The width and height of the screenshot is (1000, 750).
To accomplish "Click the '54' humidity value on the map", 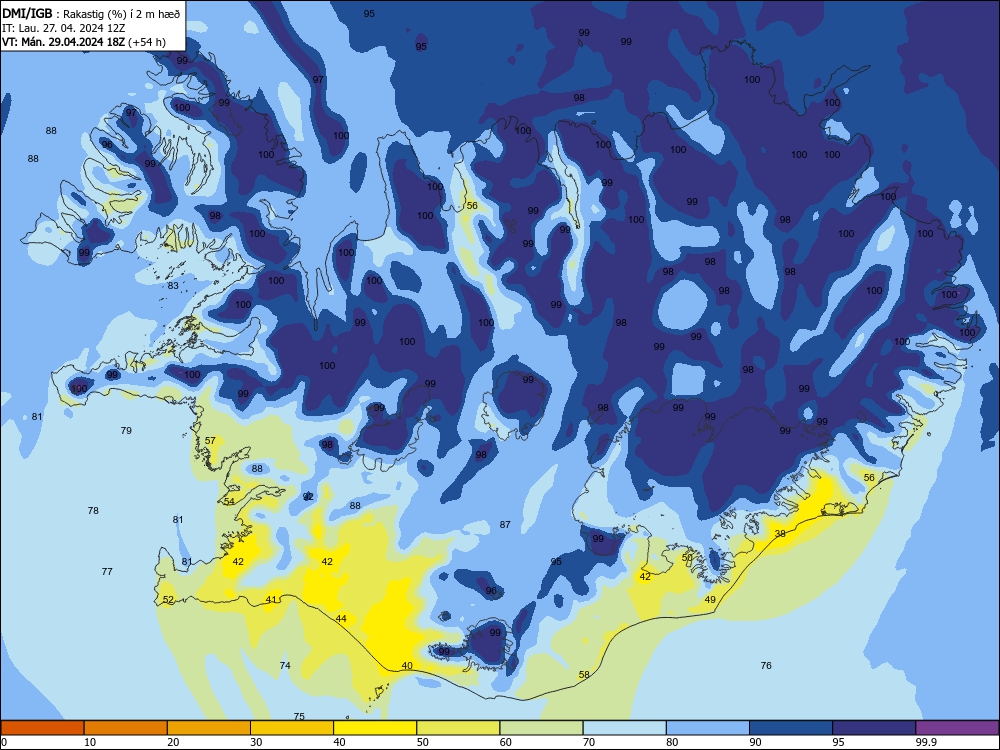I will 229,501.
